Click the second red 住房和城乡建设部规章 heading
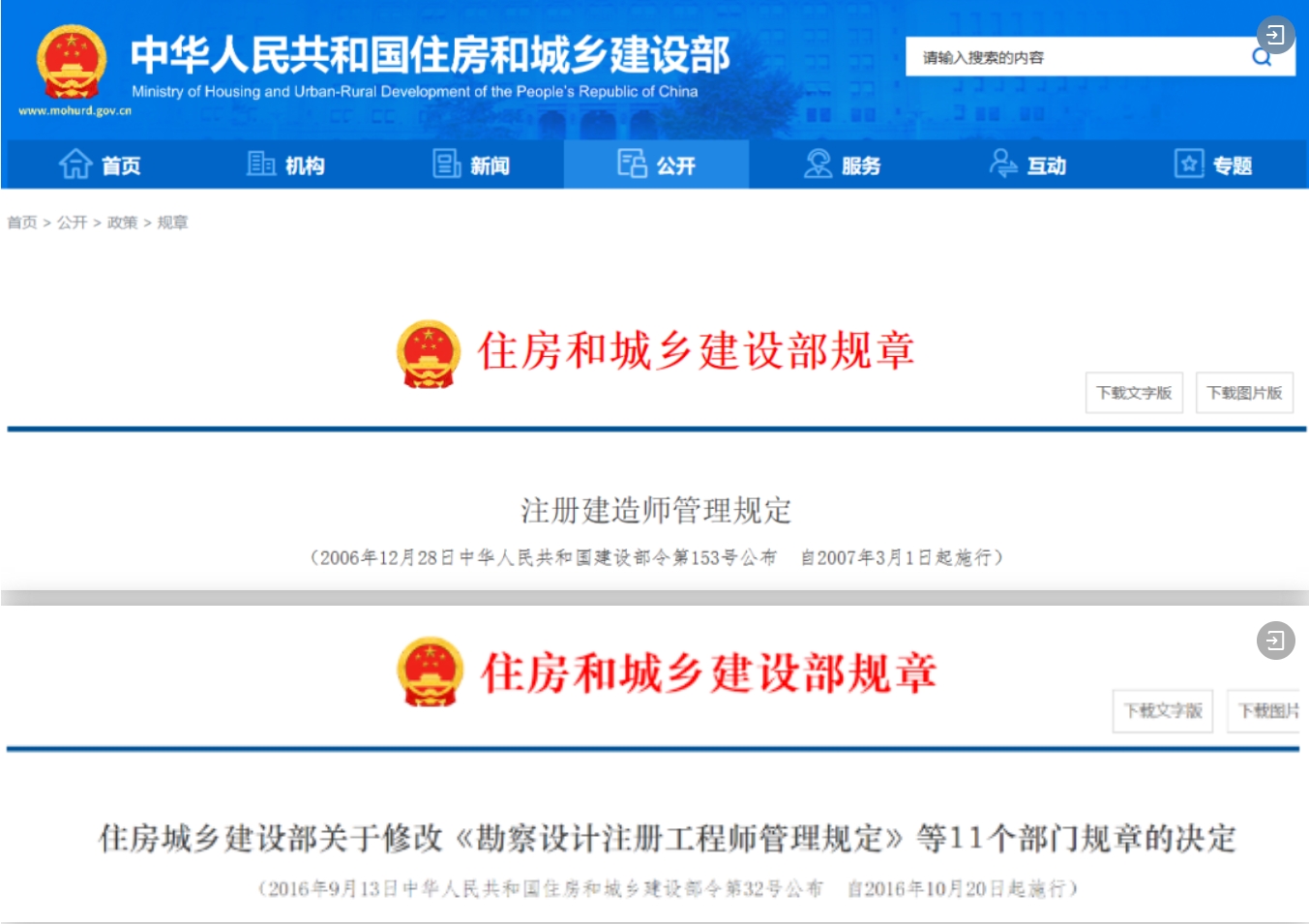 coord(709,672)
